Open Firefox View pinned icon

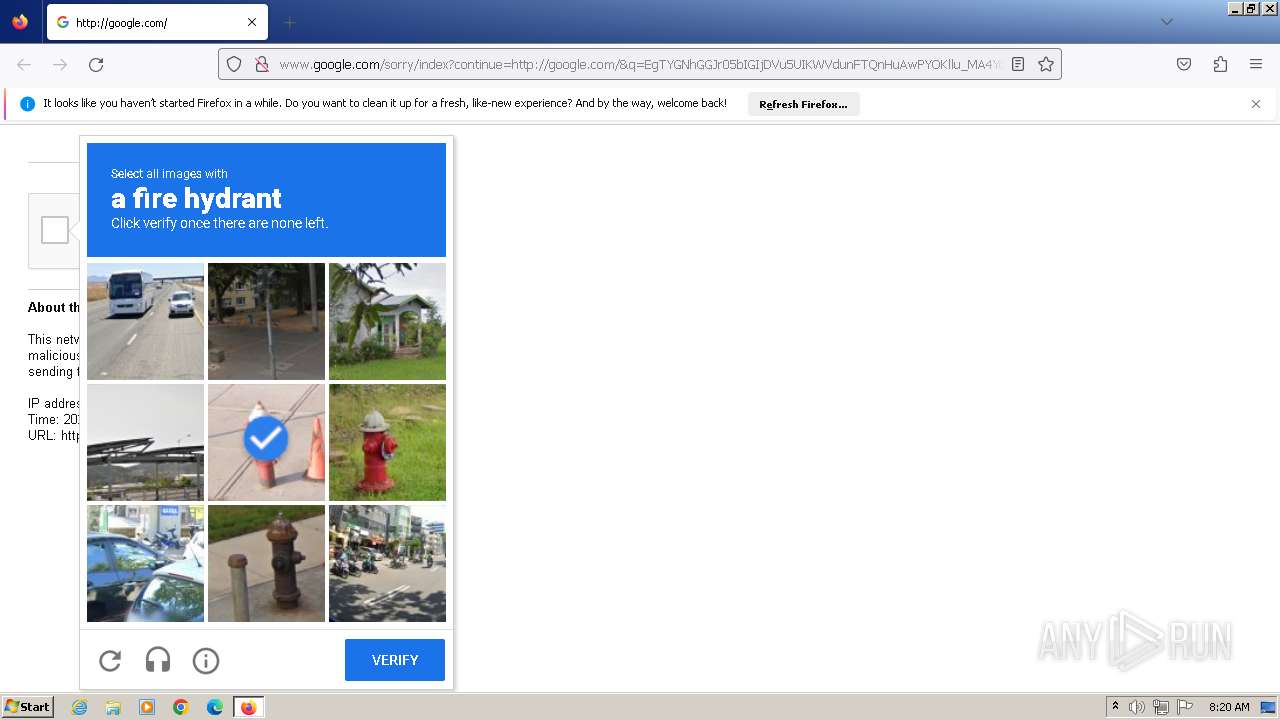(20, 22)
